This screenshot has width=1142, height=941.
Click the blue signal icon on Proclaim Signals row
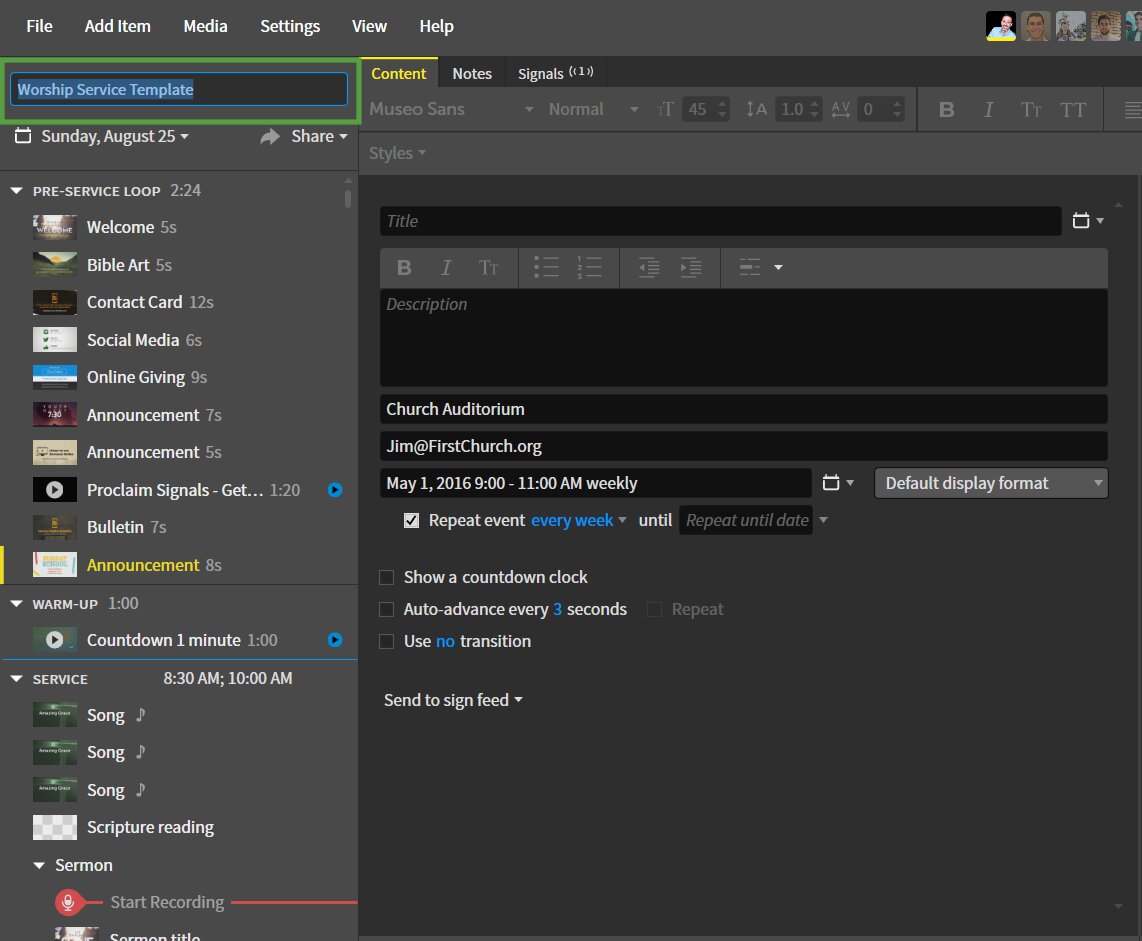pos(335,490)
